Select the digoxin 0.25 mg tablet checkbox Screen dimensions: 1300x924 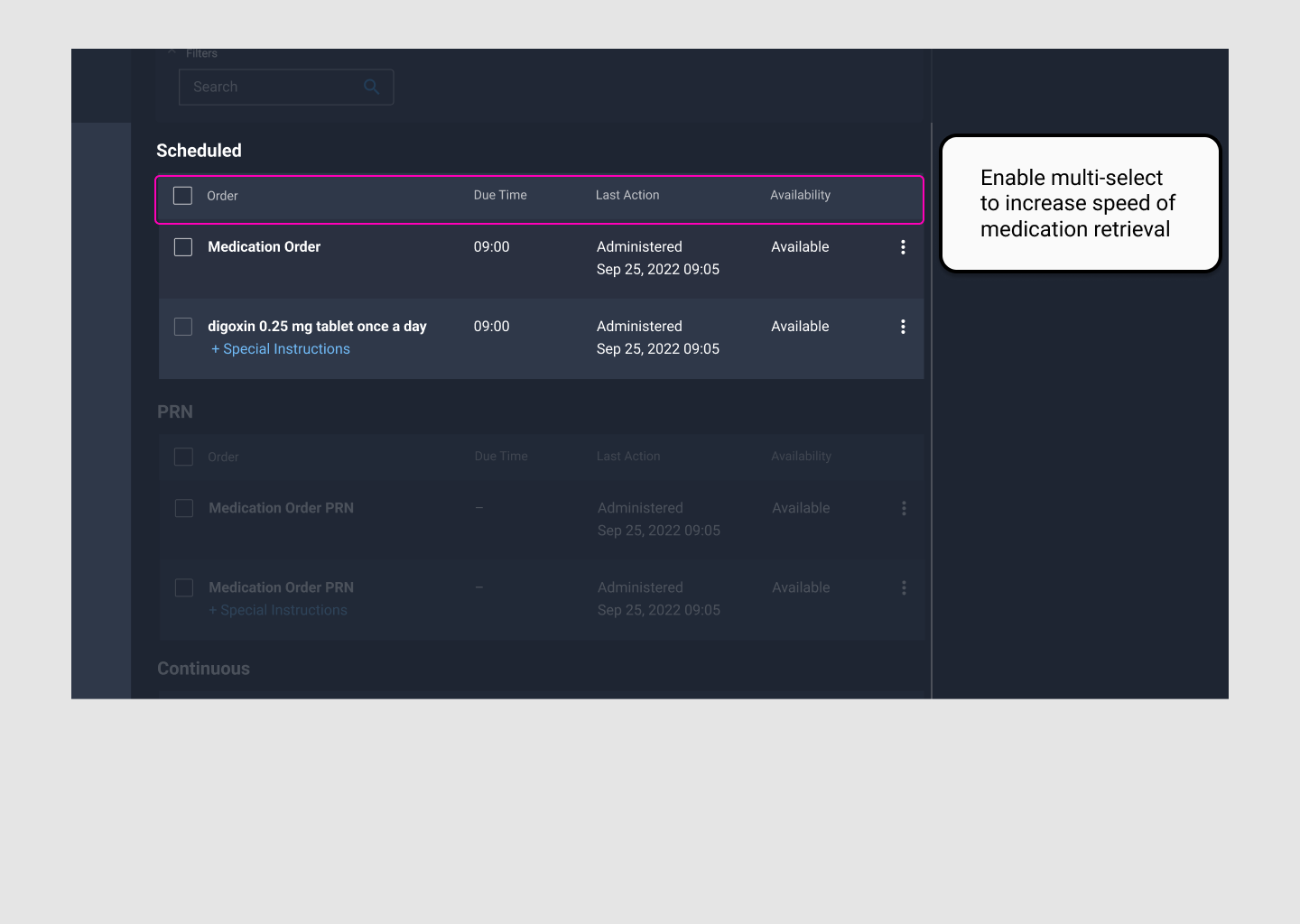tap(183, 327)
